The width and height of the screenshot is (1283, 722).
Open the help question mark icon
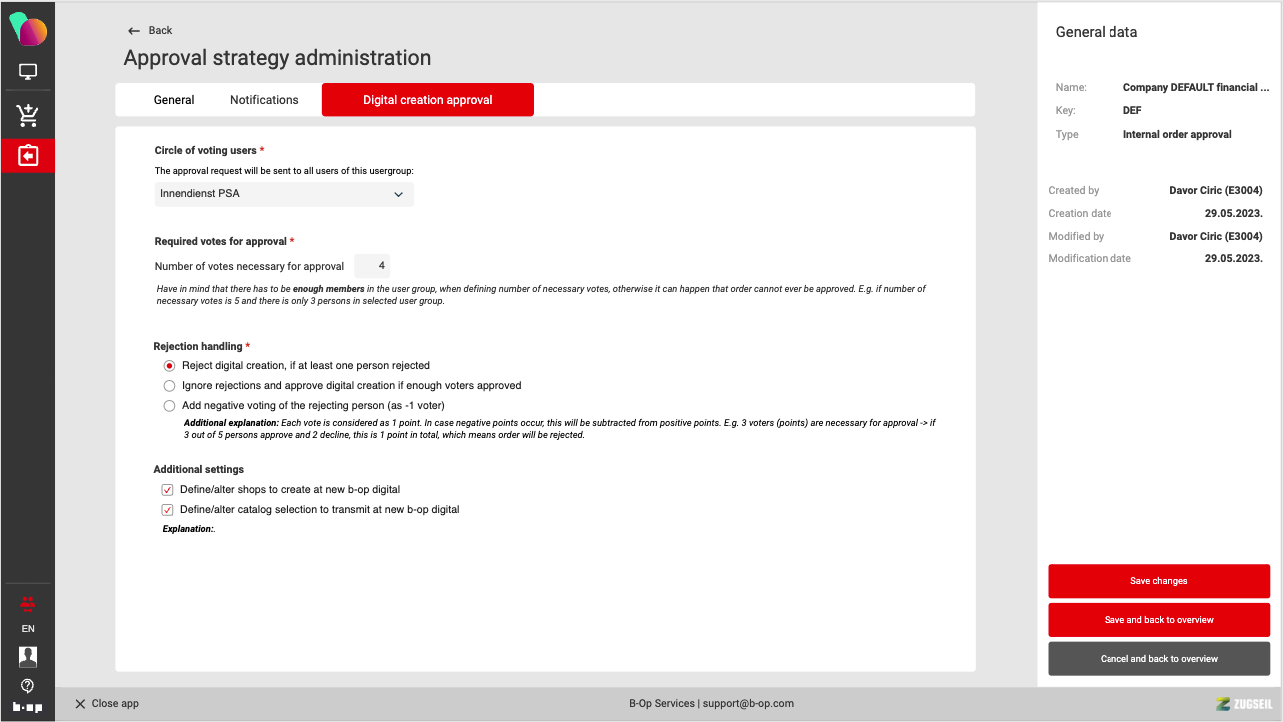pyautogui.click(x=28, y=685)
